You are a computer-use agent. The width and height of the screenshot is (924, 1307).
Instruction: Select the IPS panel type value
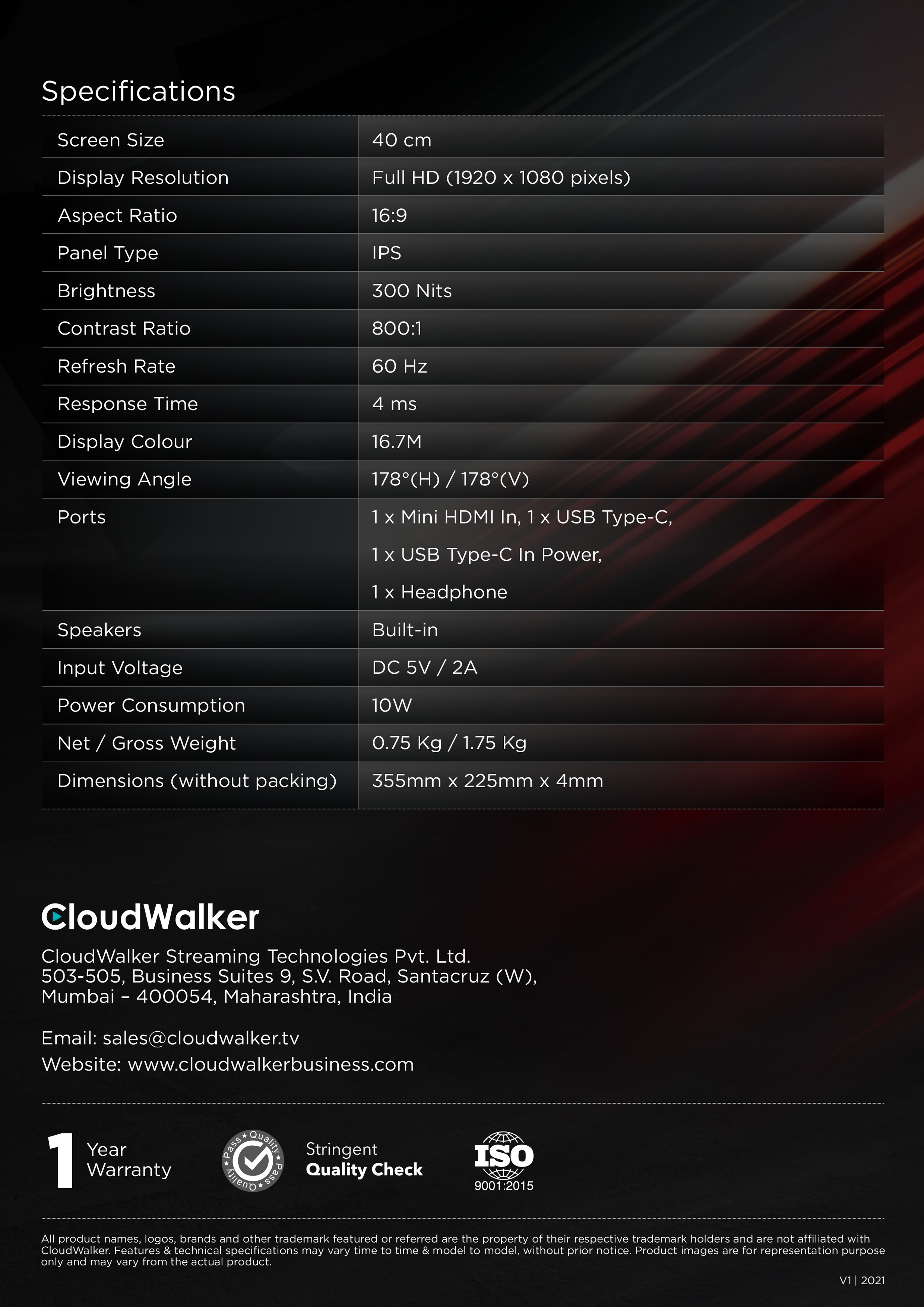point(387,253)
